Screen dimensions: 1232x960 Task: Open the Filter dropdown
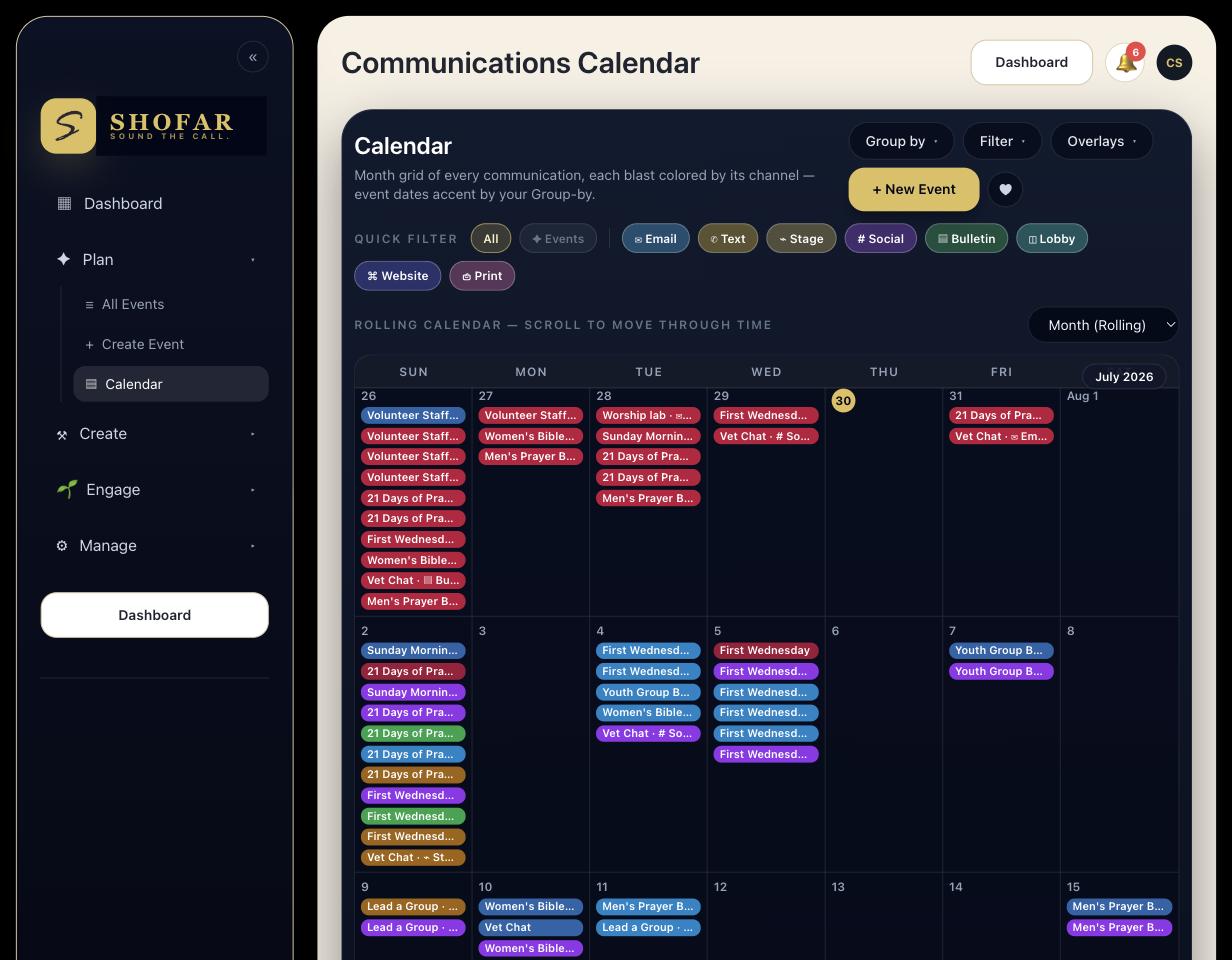point(1002,141)
